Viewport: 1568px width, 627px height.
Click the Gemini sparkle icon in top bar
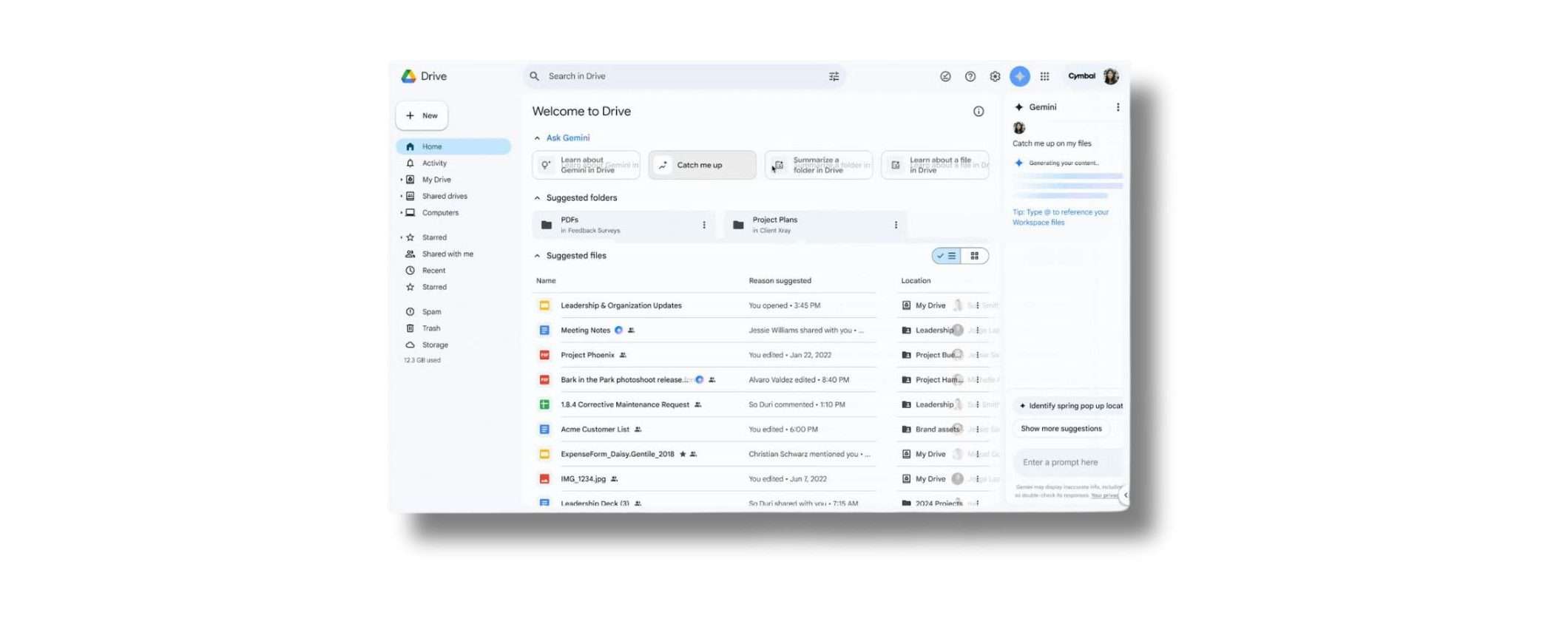tap(1019, 76)
